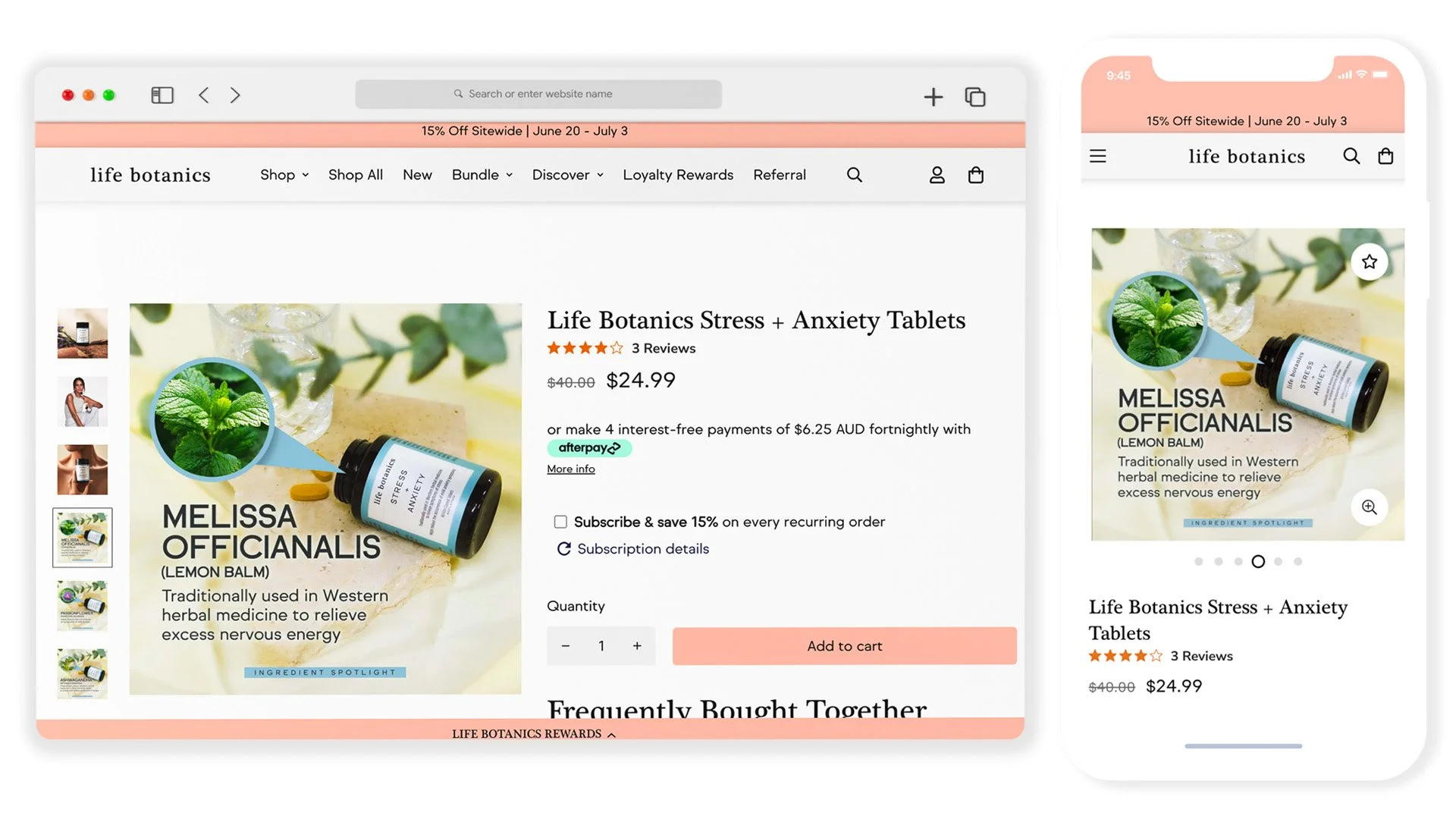Tap the wishlist star on mobile image
This screenshot has height=819, width=1456.
(x=1369, y=262)
